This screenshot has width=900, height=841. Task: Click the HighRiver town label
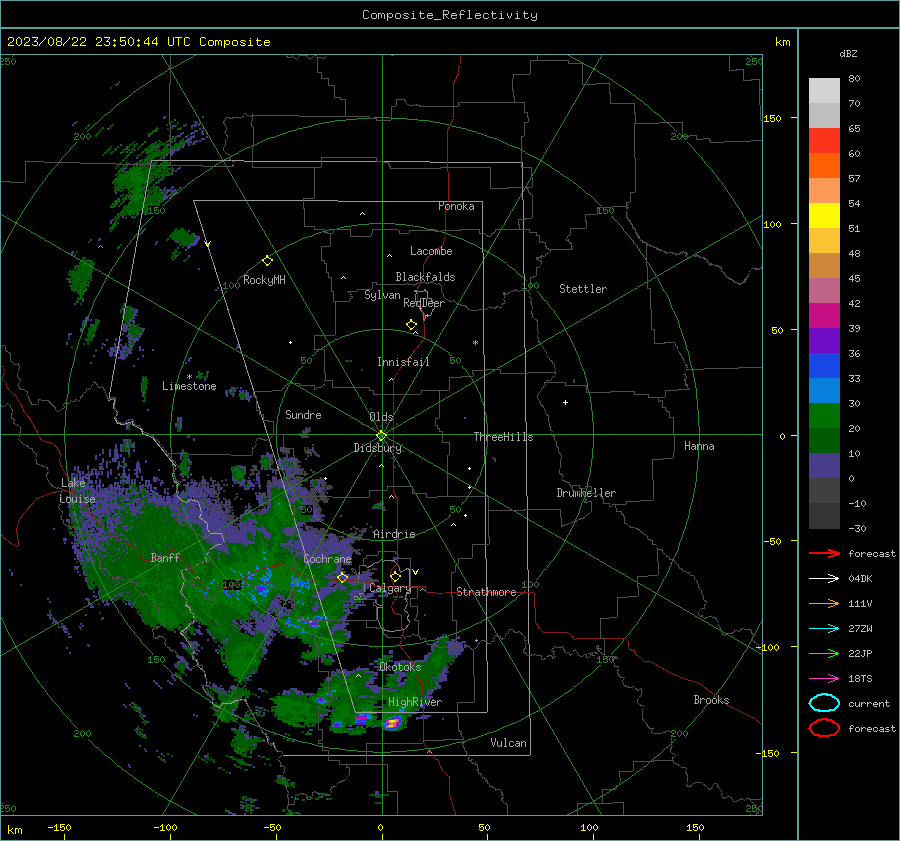click(x=415, y=702)
